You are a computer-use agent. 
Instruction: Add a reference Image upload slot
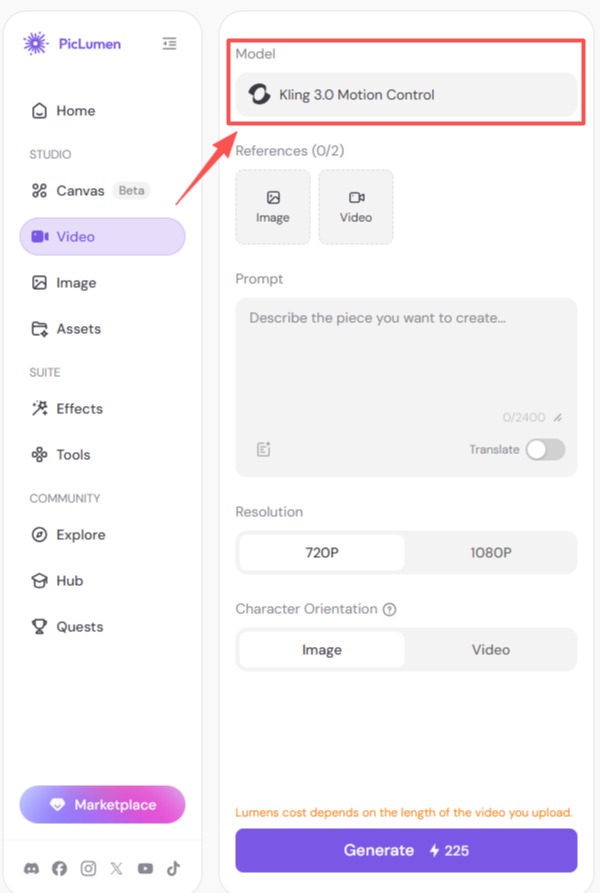click(x=273, y=207)
